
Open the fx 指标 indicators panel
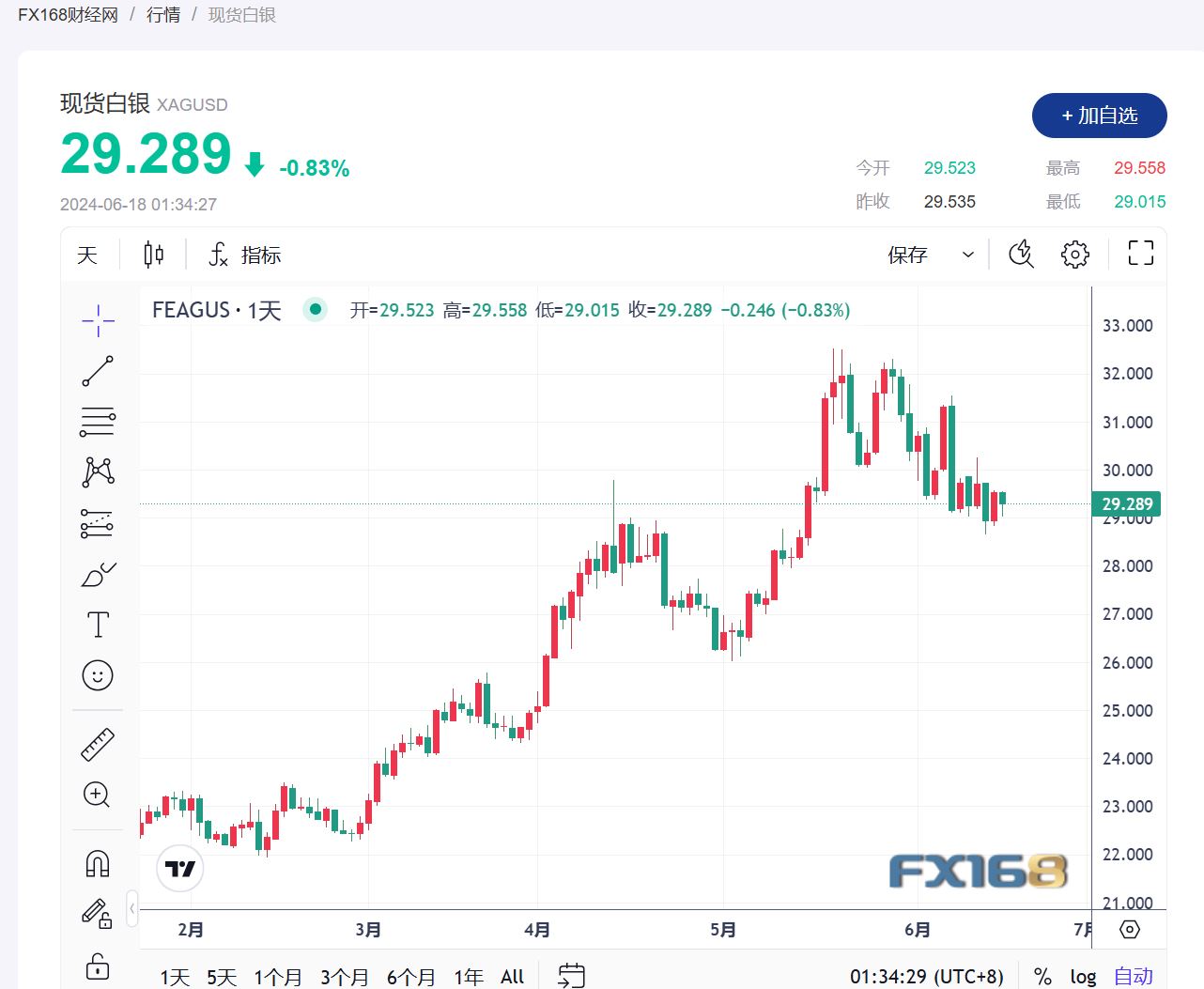(x=242, y=254)
